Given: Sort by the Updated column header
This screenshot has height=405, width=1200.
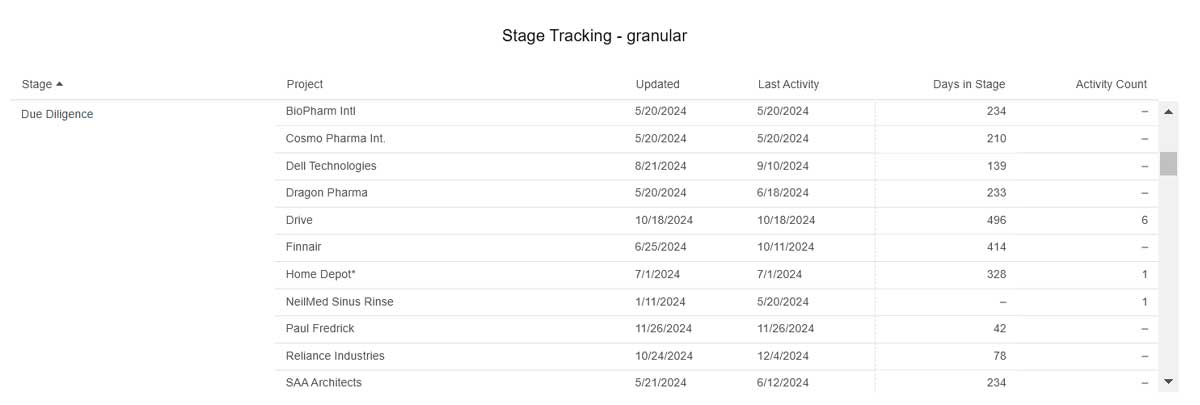Looking at the screenshot, I should coord(657,84).
